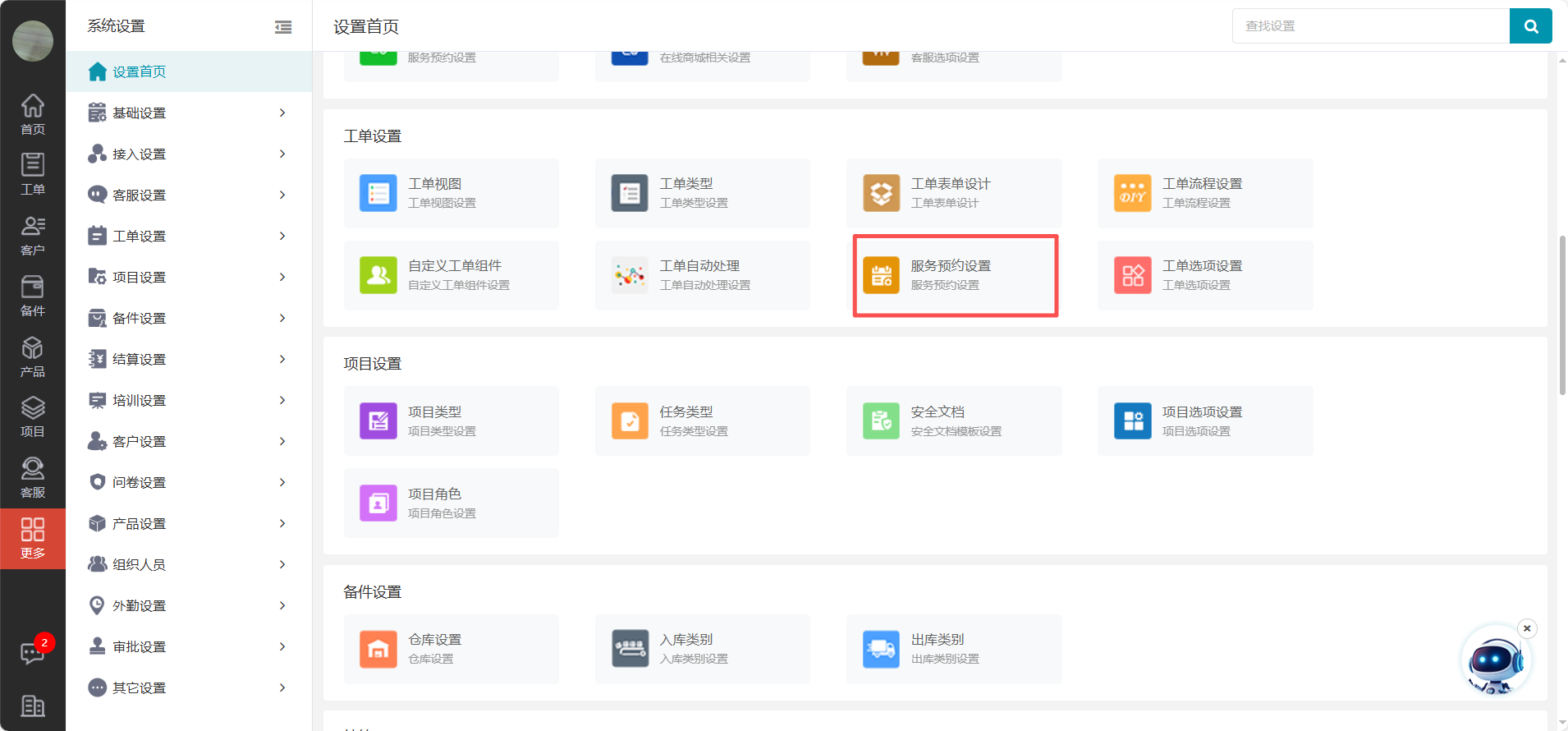
Task: Open the messages icon with badge
Action: 33,653
